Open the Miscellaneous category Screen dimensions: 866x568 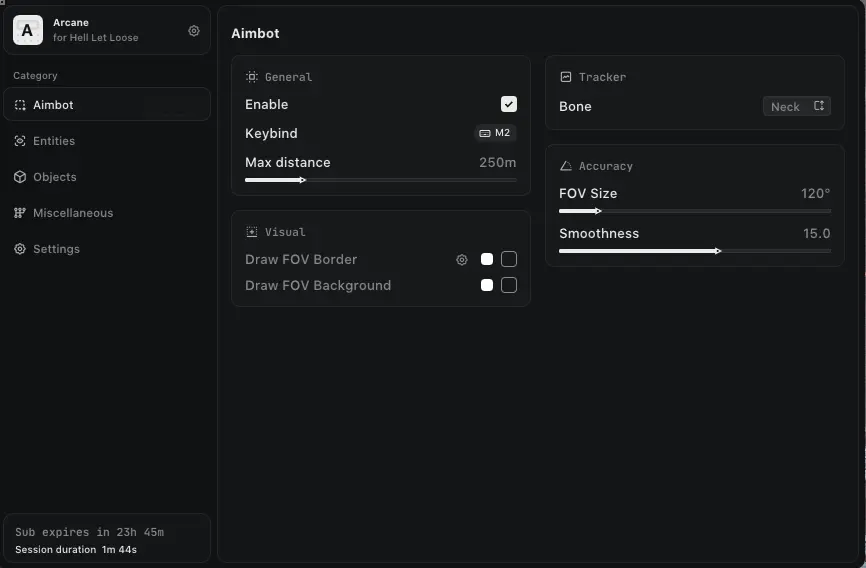click(72, 213)
